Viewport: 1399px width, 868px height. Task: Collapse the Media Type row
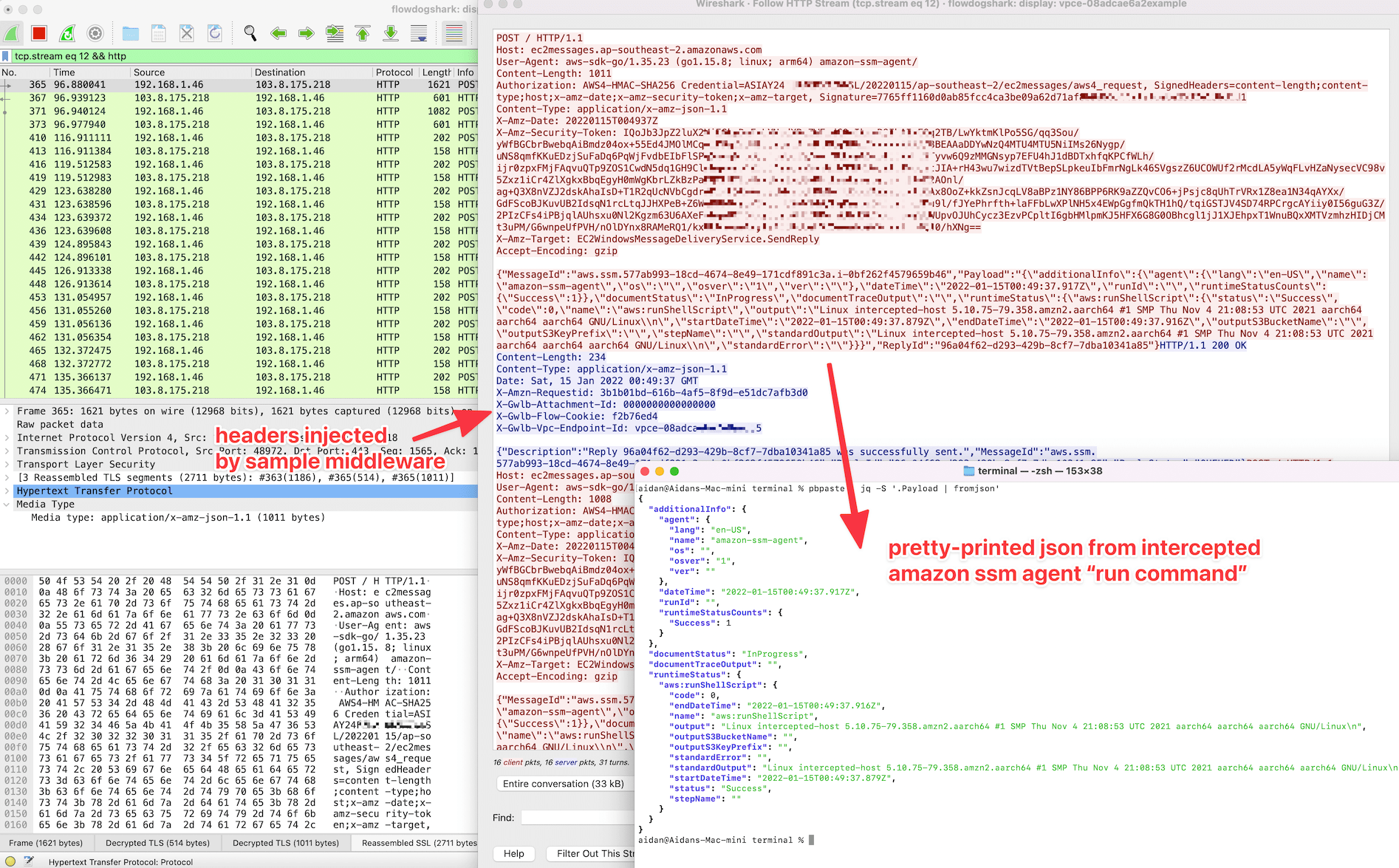point(7,505)
